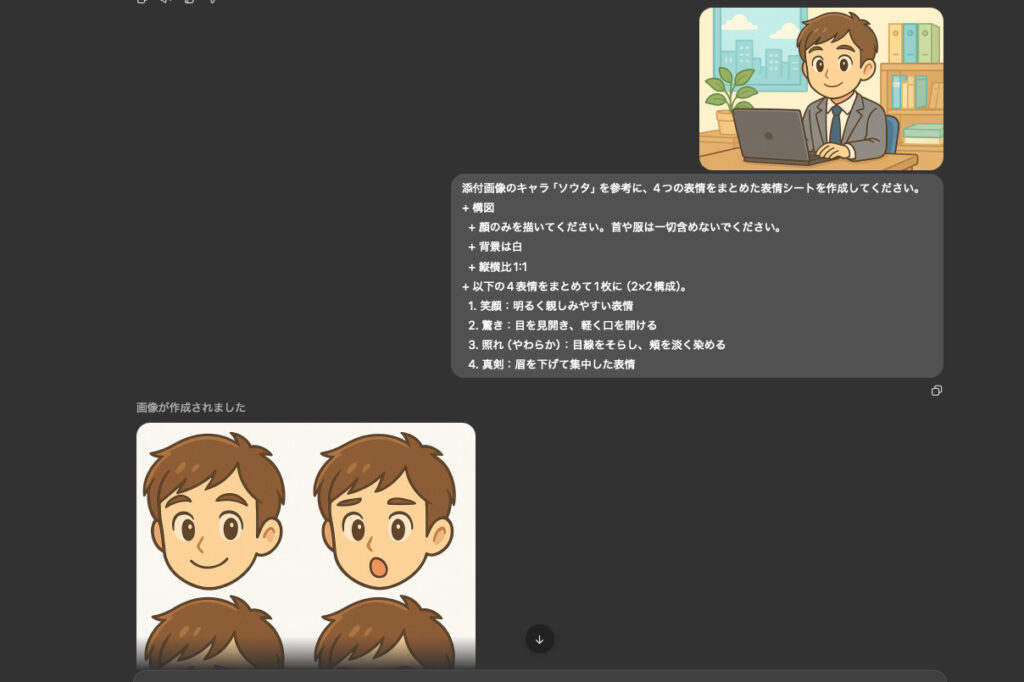
Task: Click the bookshelf binders in the attached image
Action: click(x=912, y=43)
